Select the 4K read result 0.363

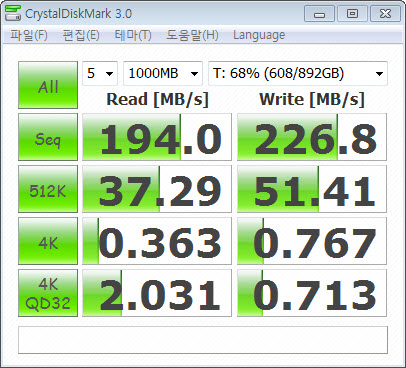(x=157, y=241)
